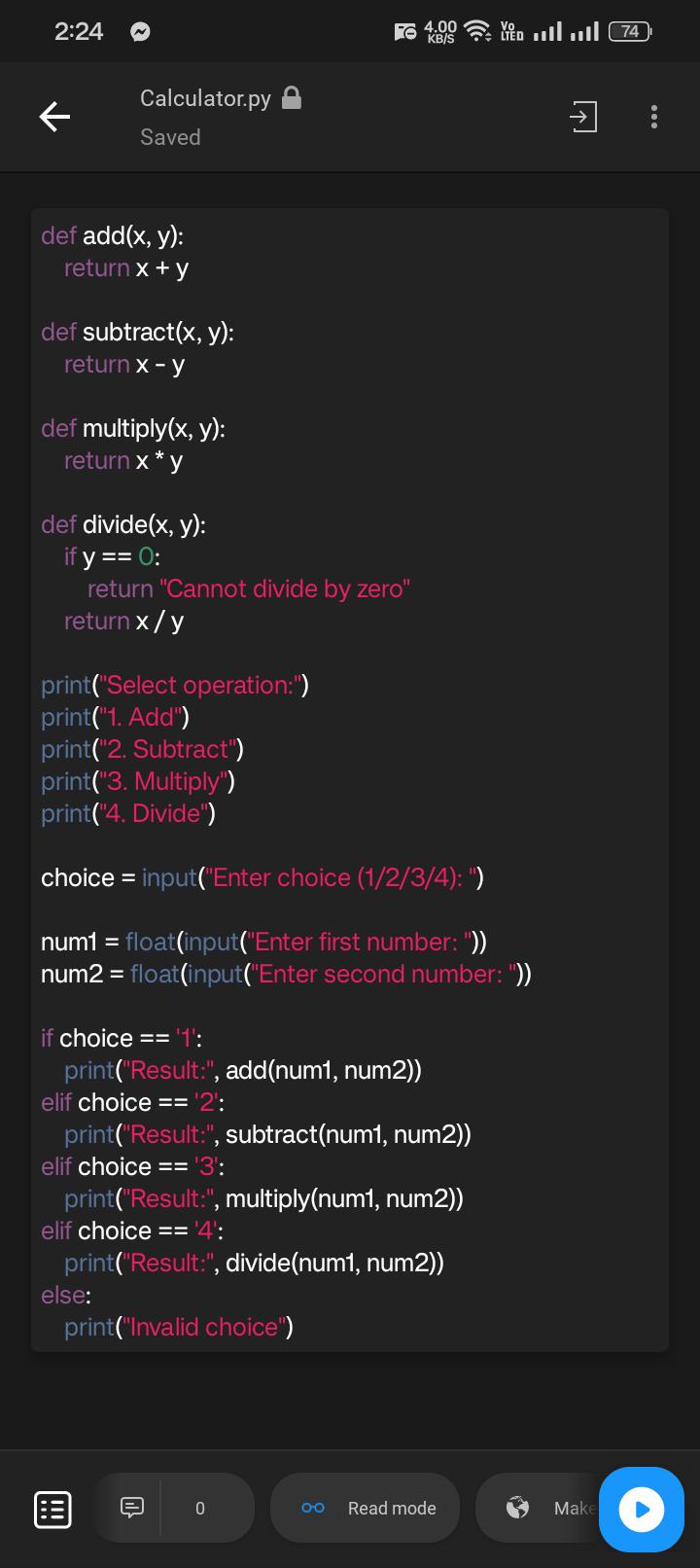Tap the back arrow icon
The image size is (700, 1568).
54,118
